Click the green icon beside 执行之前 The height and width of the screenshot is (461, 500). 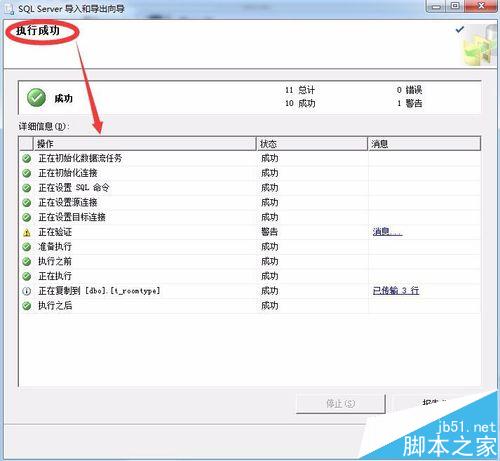coord(26,261)
